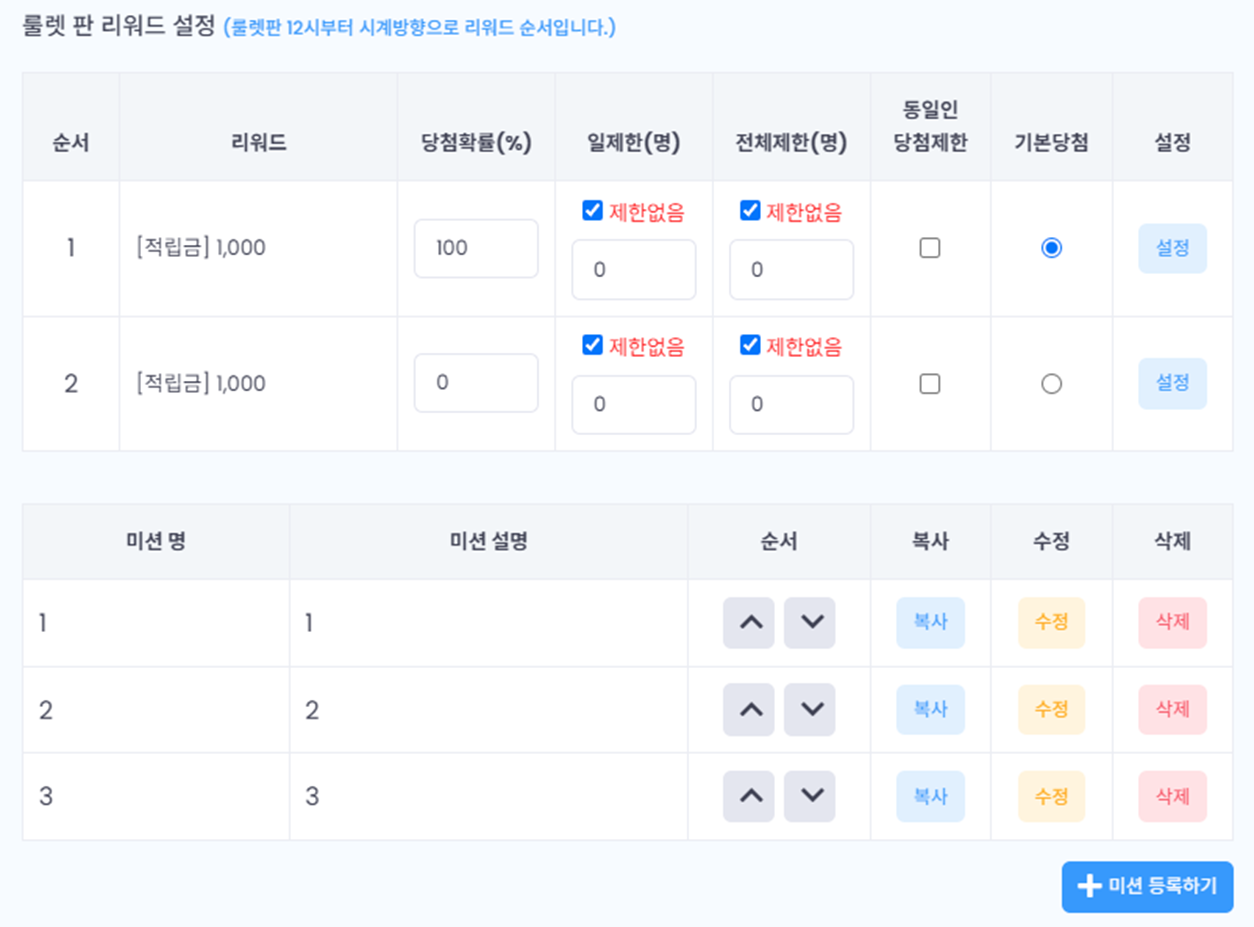
Task: Delete mission 3 with 삭제 button
Action: (x=1172, y=796)
